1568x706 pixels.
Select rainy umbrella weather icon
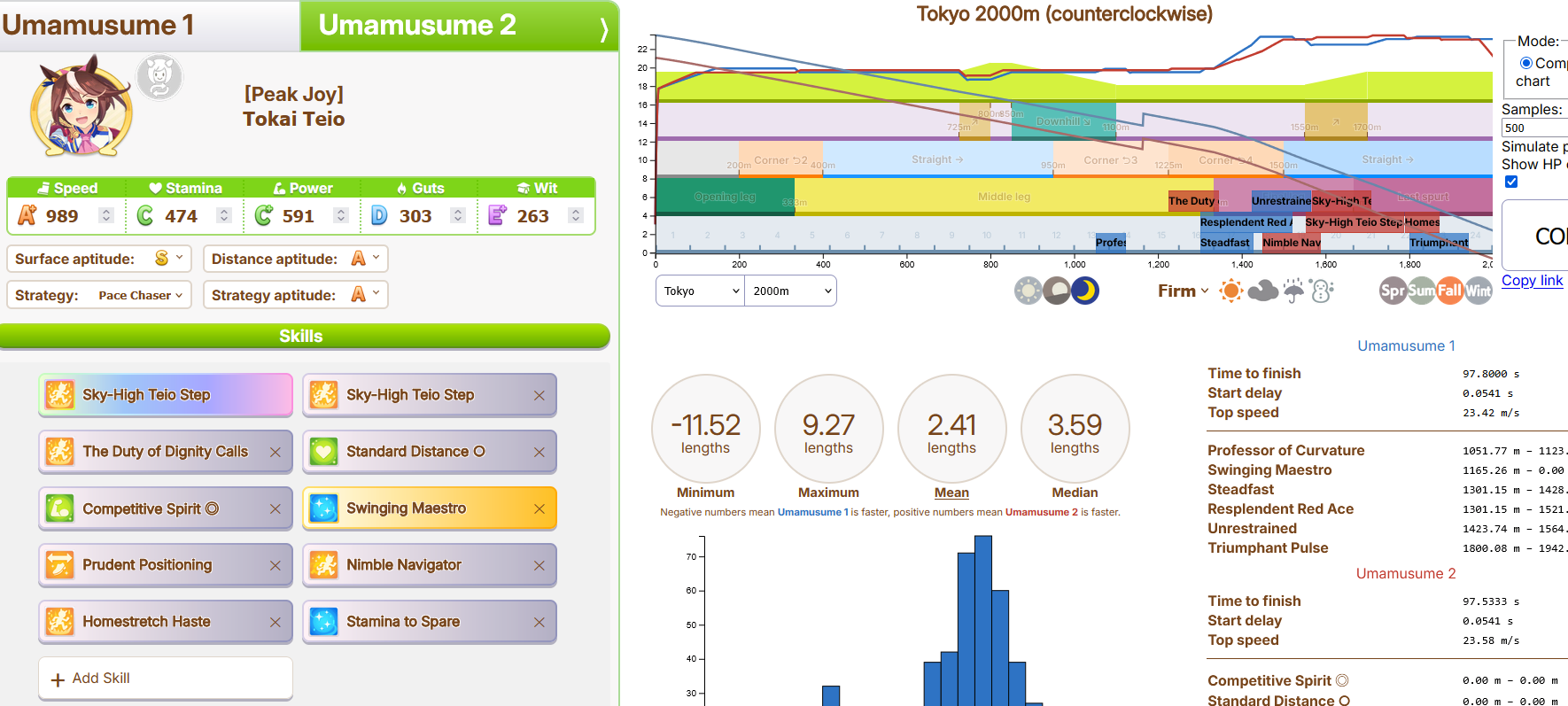click(x=1293, y=291)
